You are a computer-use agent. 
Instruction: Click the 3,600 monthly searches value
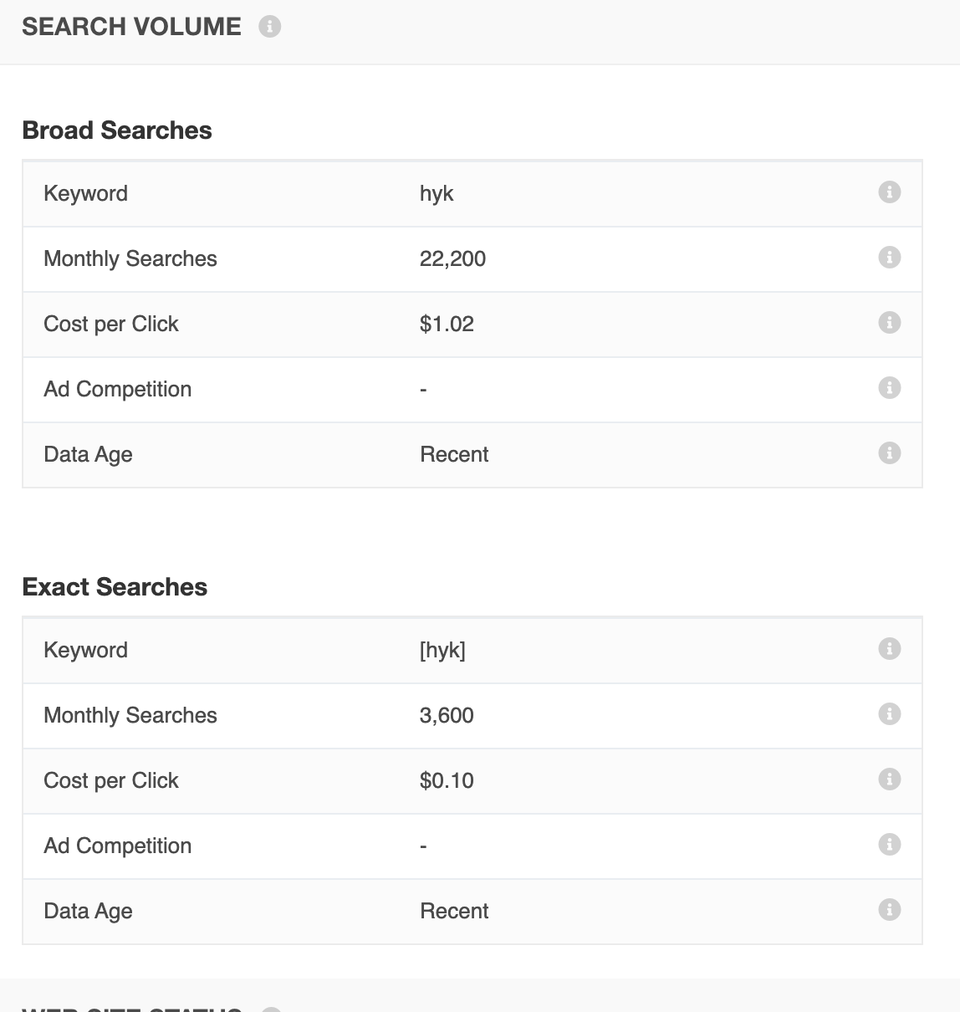pyautogui.click(x=447, y=715)
